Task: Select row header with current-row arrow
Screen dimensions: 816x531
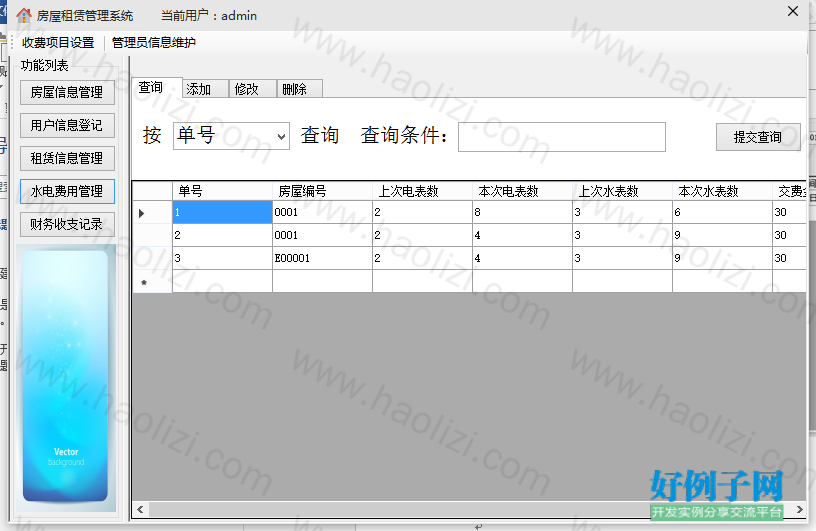Action: pos(152,212)
